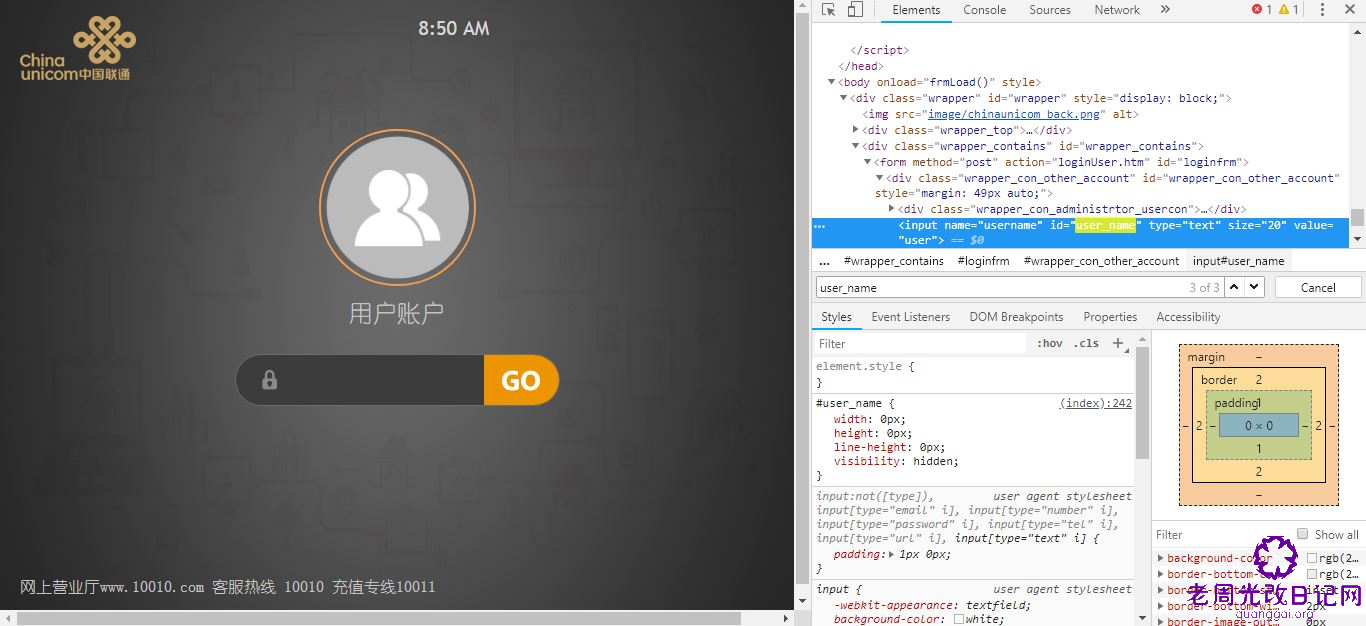
Task: Switch to the Elements tab
Action: (x=916, y=10)
